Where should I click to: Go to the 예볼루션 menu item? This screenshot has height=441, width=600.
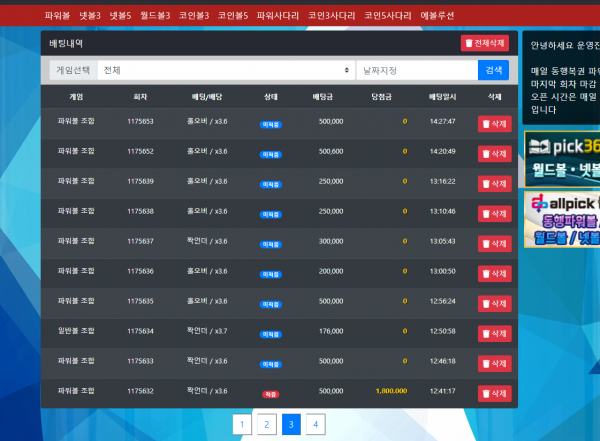coord(437,16)
